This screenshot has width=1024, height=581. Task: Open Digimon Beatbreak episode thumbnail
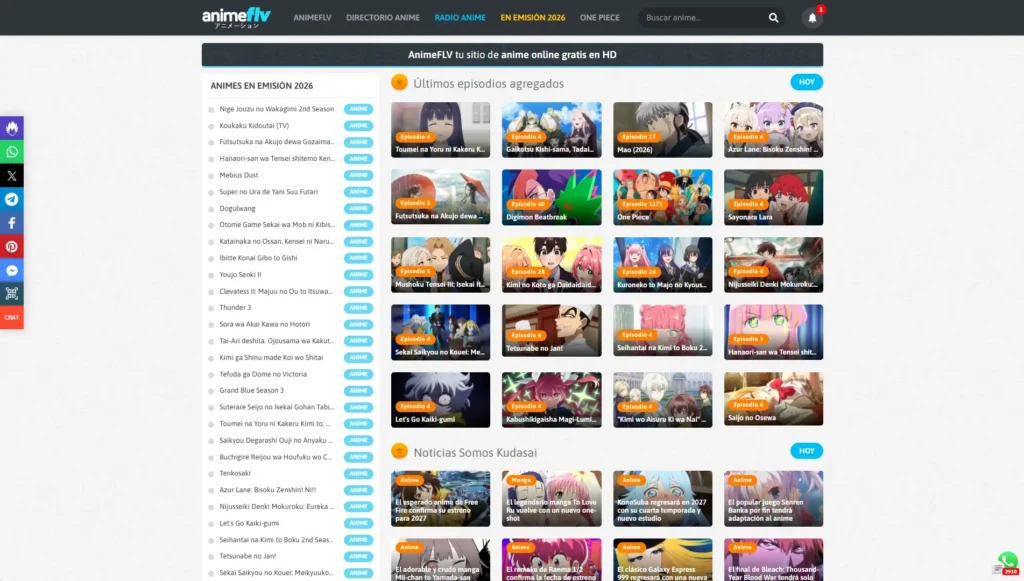point(551,197)
